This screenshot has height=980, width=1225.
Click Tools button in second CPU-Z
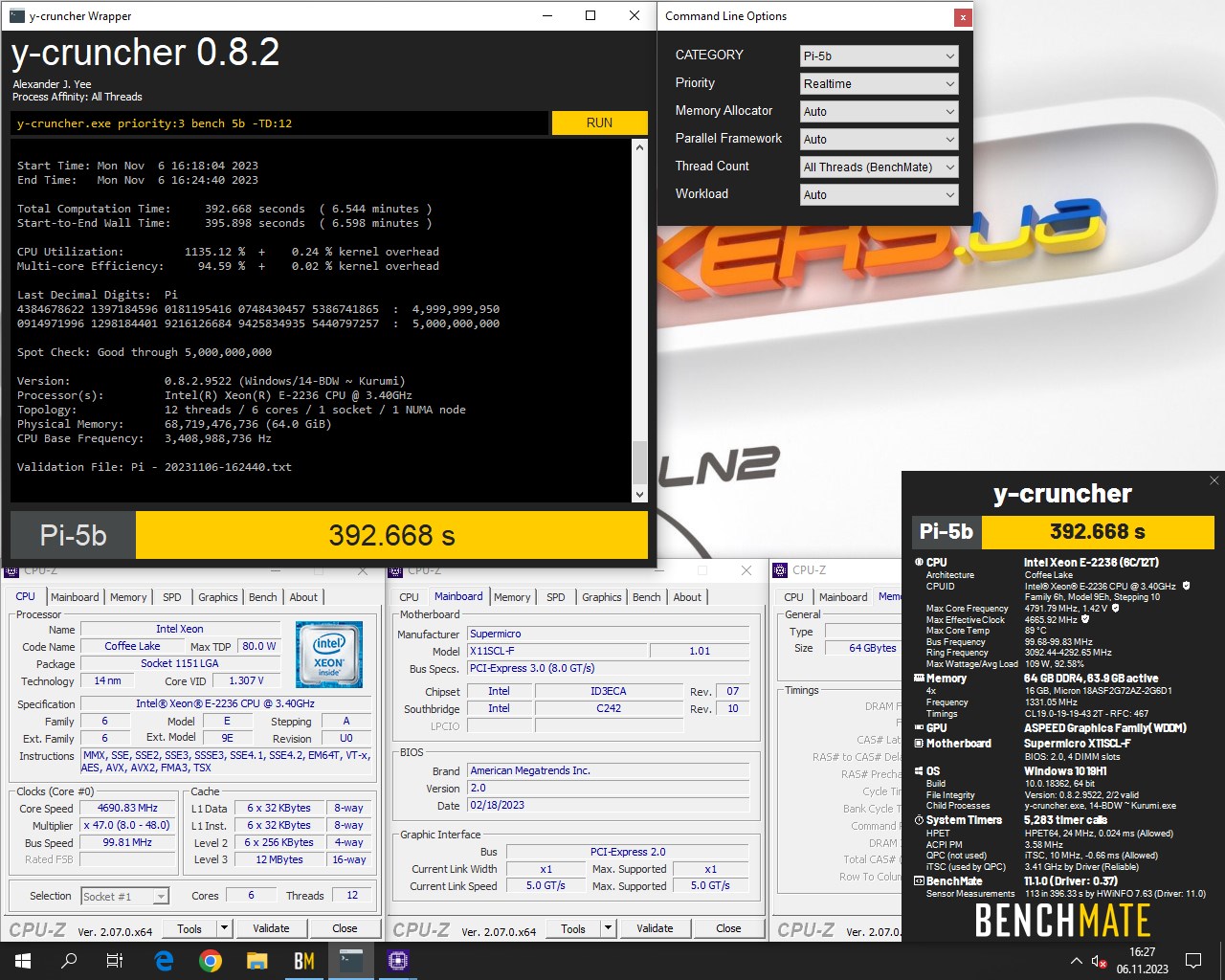(573, 928)
